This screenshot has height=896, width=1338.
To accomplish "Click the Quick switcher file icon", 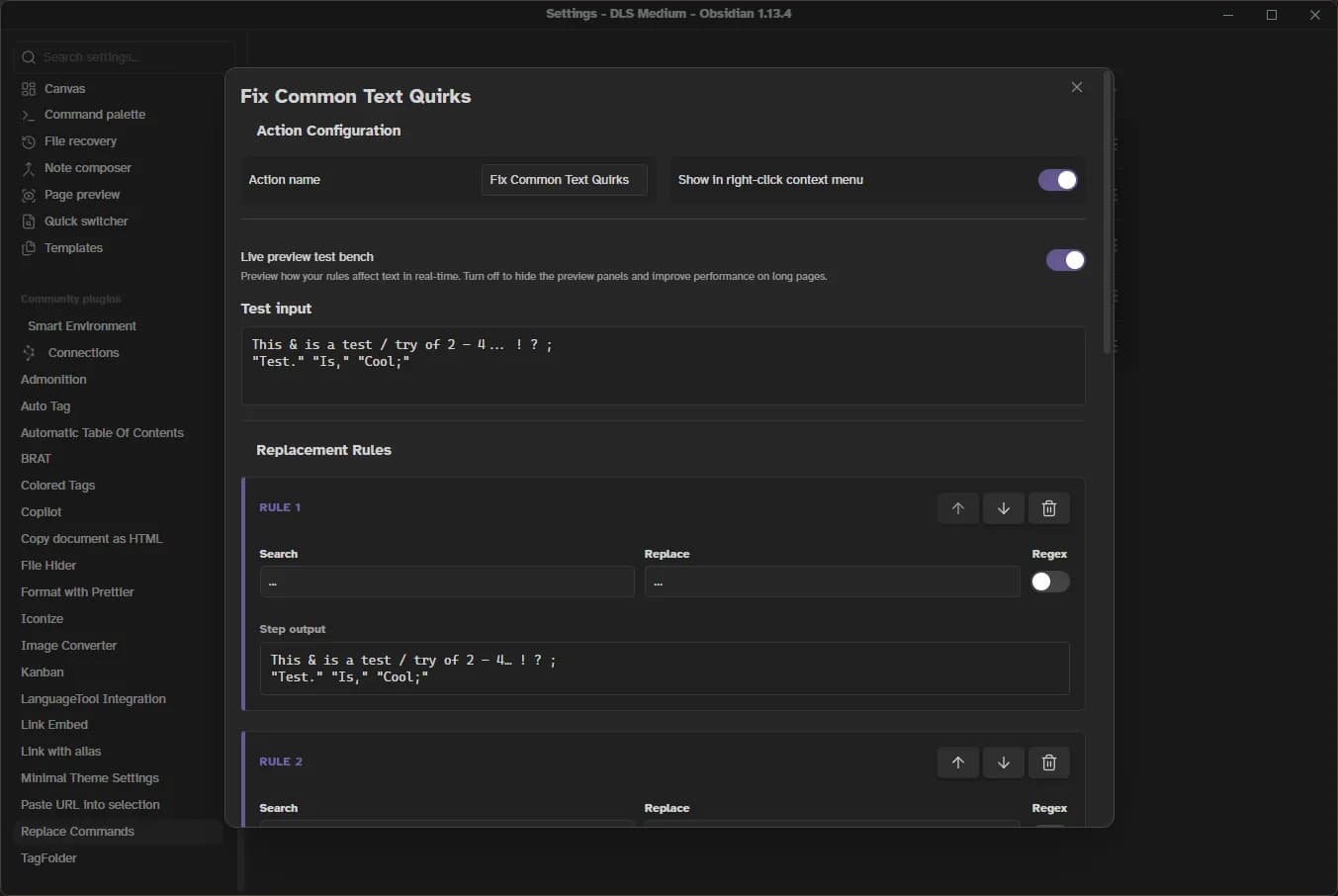I will [x=29, y=222].
